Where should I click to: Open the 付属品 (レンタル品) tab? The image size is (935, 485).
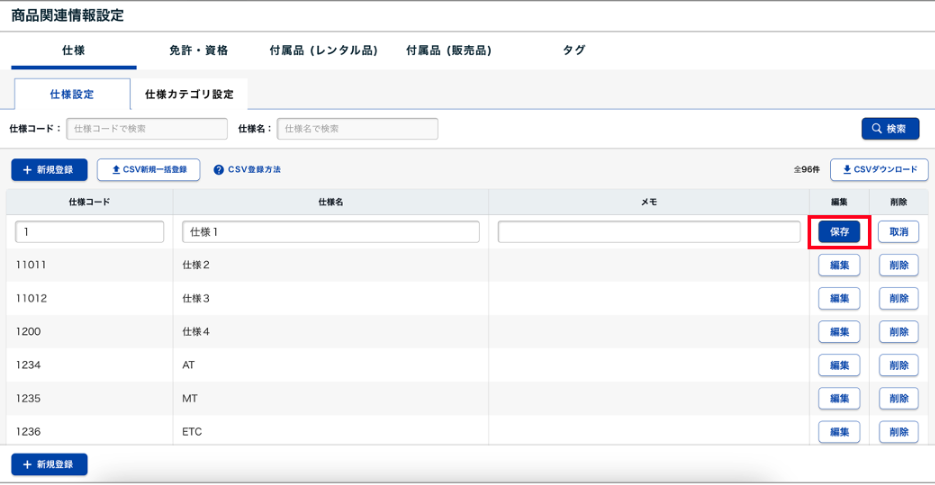323,50
